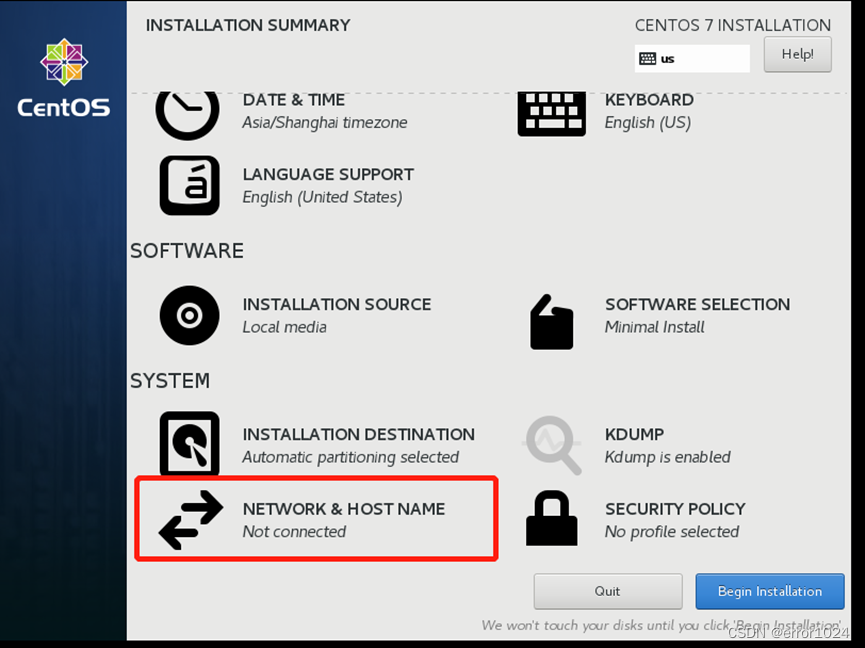Screen dimensions: 865x648
Task: Click the 'Kdump is enabled' text
Action: (x=668, y=457)
